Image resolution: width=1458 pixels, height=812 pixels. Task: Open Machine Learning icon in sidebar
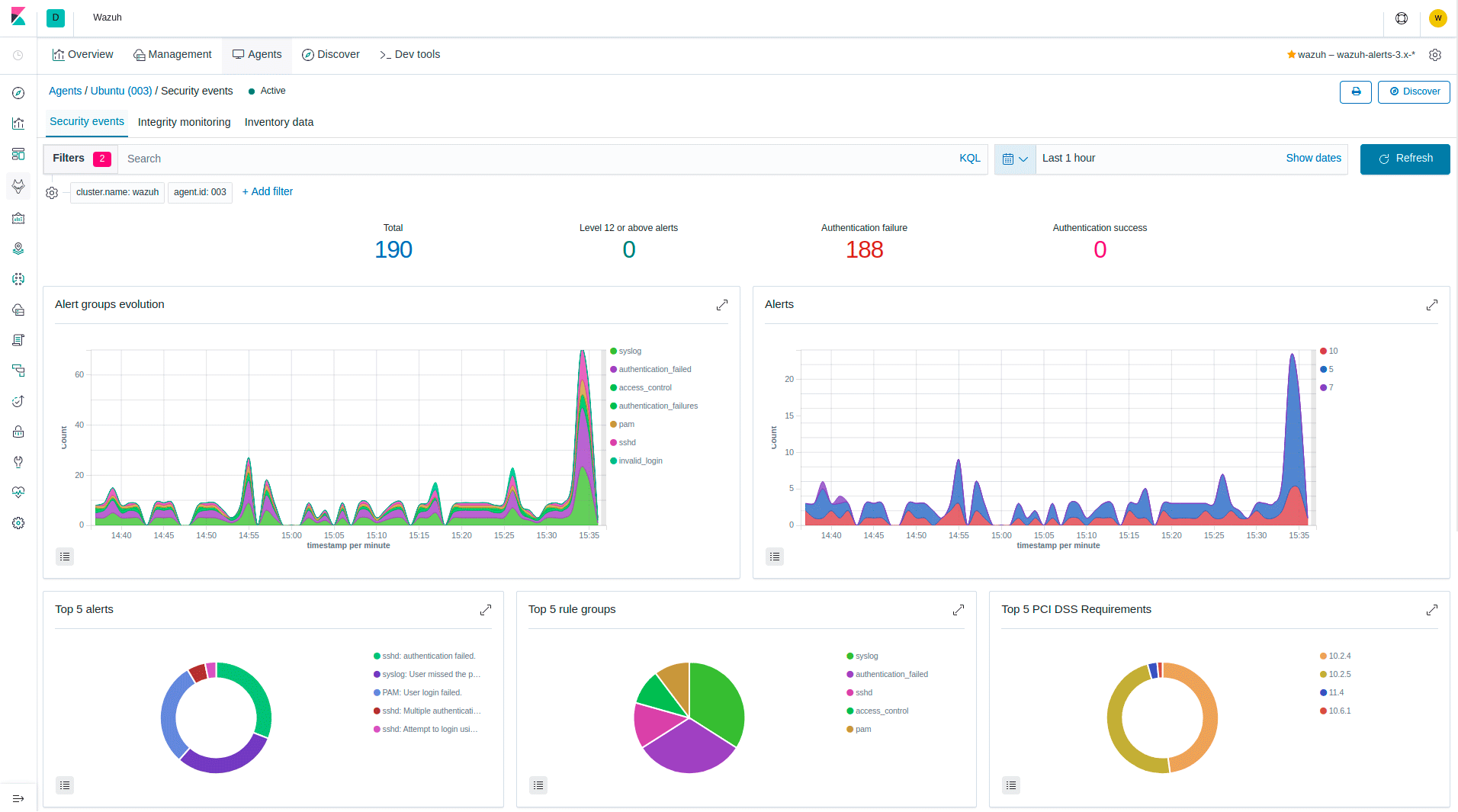[18, 279]
